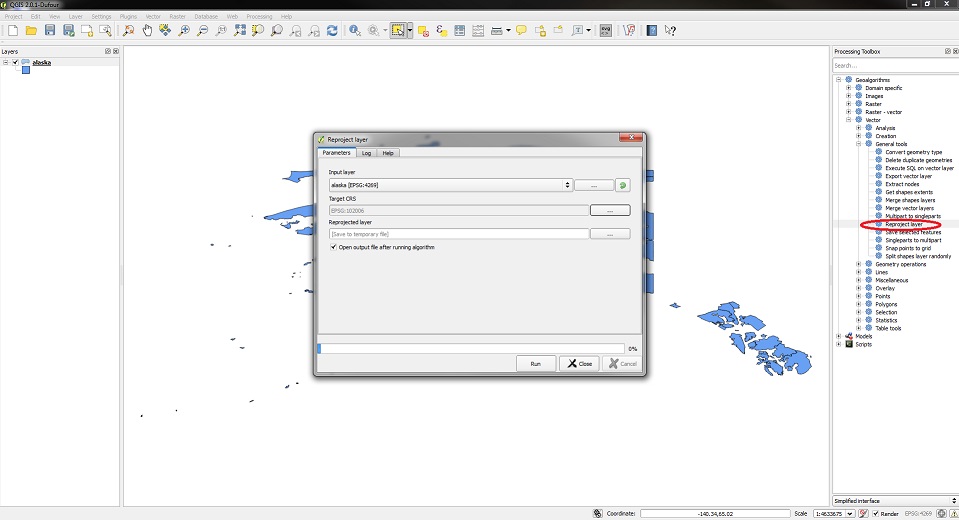Toggle visibility of the alaska layer
959x520 pixels.
(15, 62)
